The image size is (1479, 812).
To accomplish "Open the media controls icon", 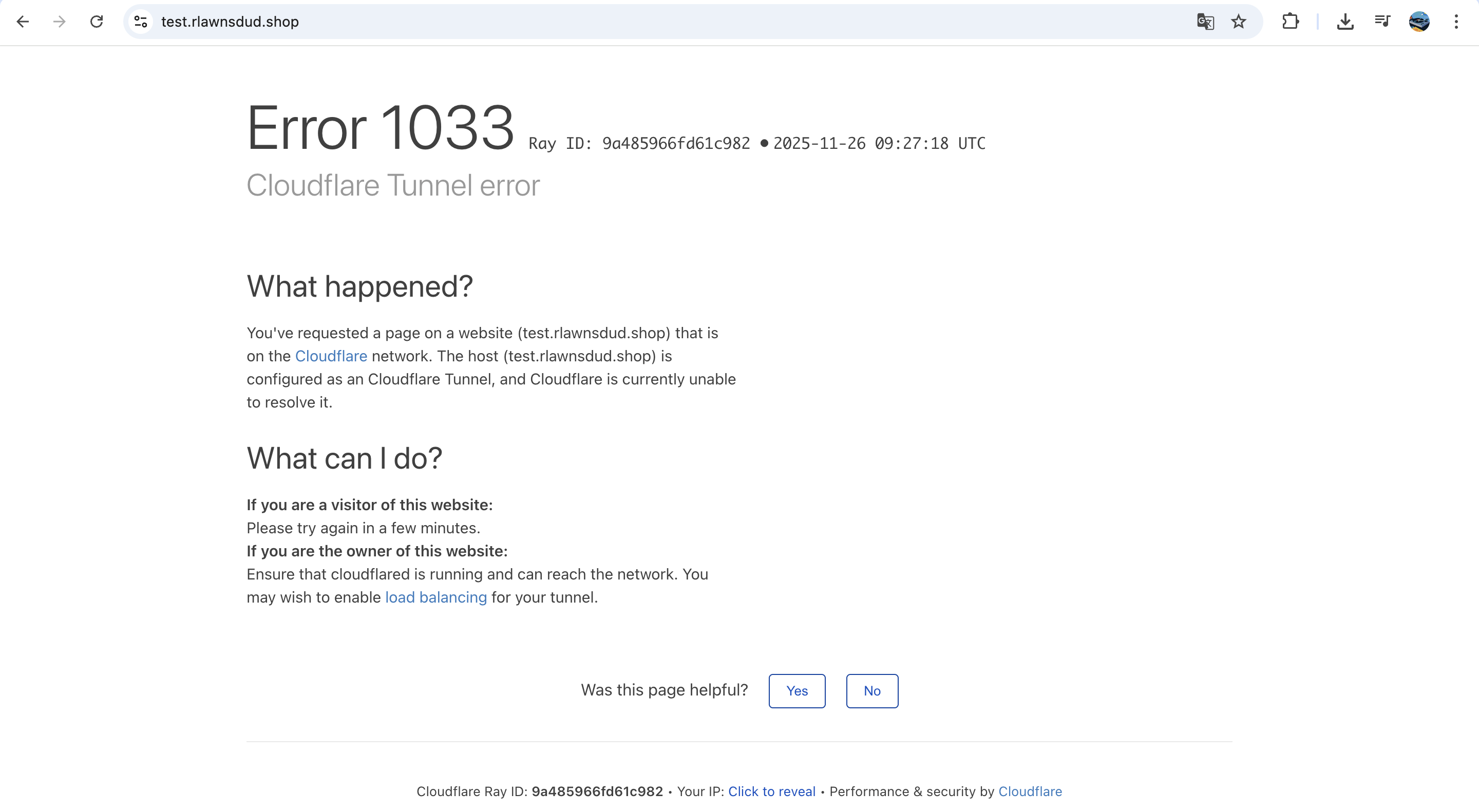I will 1382,22.
